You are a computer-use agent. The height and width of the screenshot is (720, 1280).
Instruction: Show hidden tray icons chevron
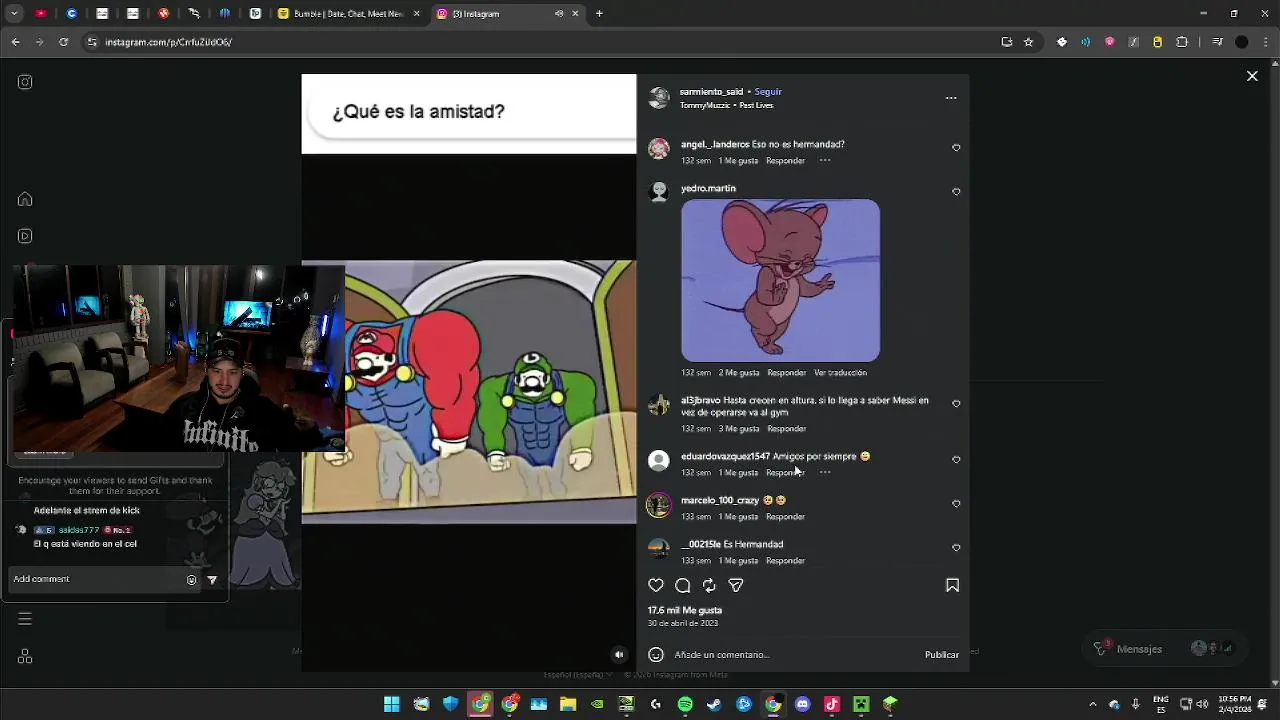click(1092, 704)
